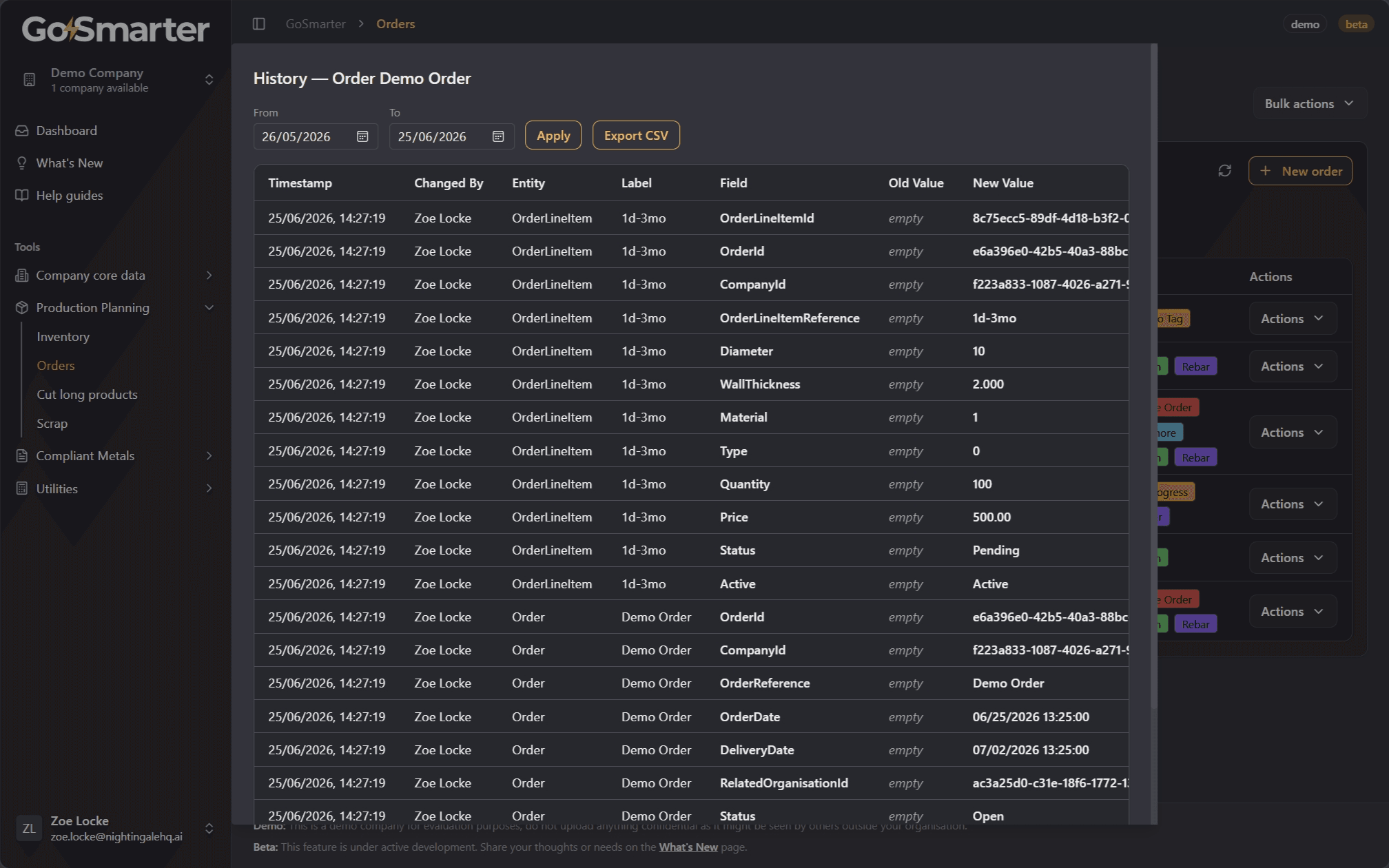The width and height of the screenshot is (1389, 868).
Task: Open the Actions dropdown beside the Tag badge
Action: pos(1293,319)
